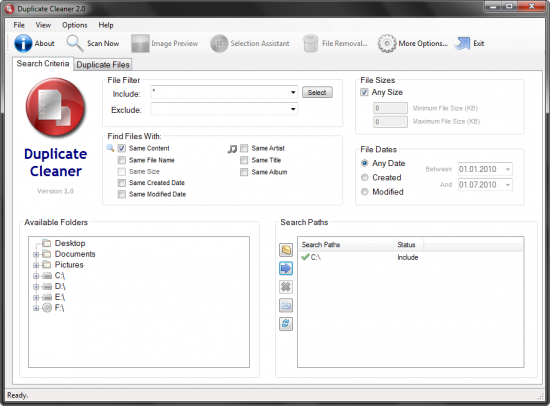
Task: Click the magnifier icon by Same Content
Action: 110,148
